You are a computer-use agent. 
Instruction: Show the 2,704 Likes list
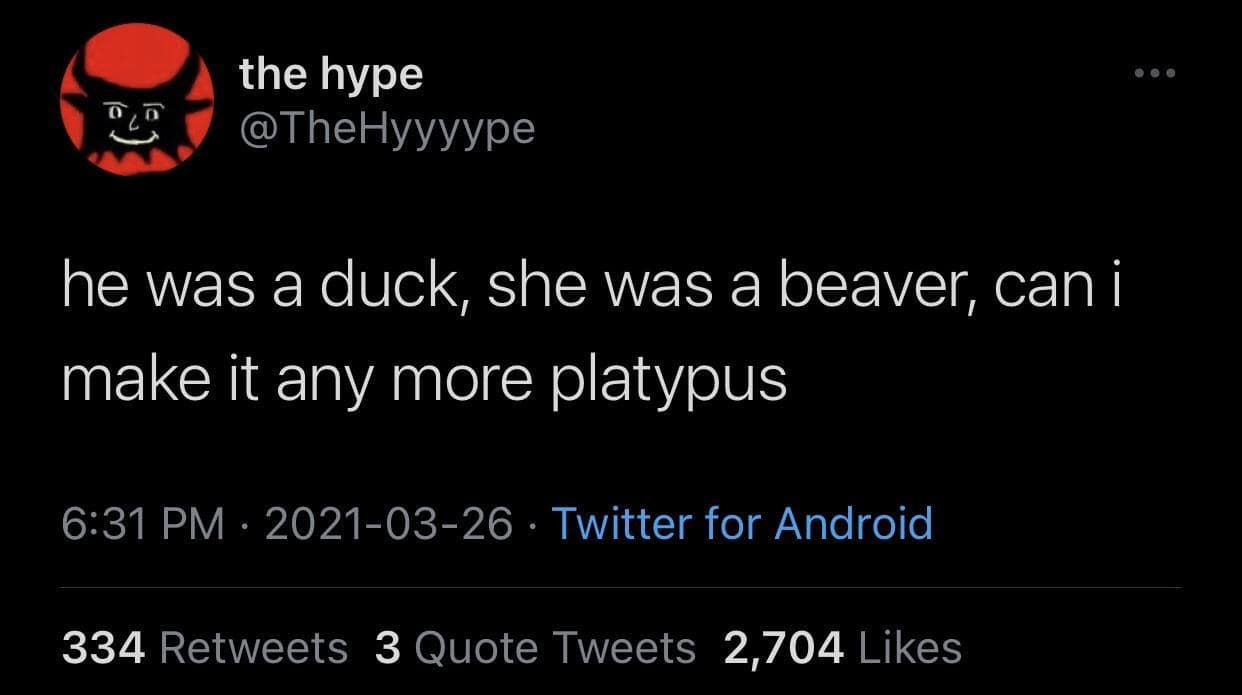coord(841,648)
